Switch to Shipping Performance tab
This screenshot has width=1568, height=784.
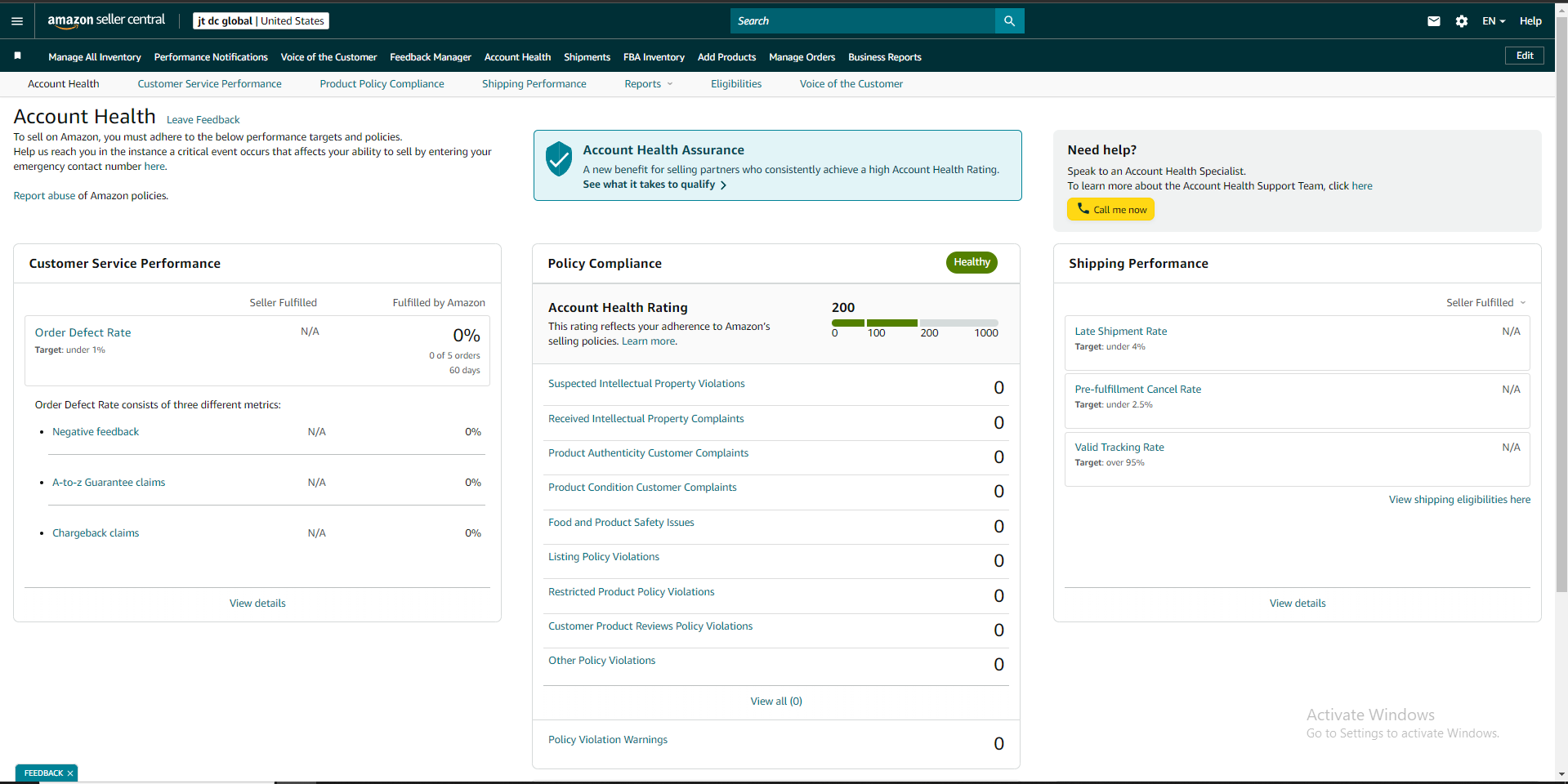tap(534, 84)
